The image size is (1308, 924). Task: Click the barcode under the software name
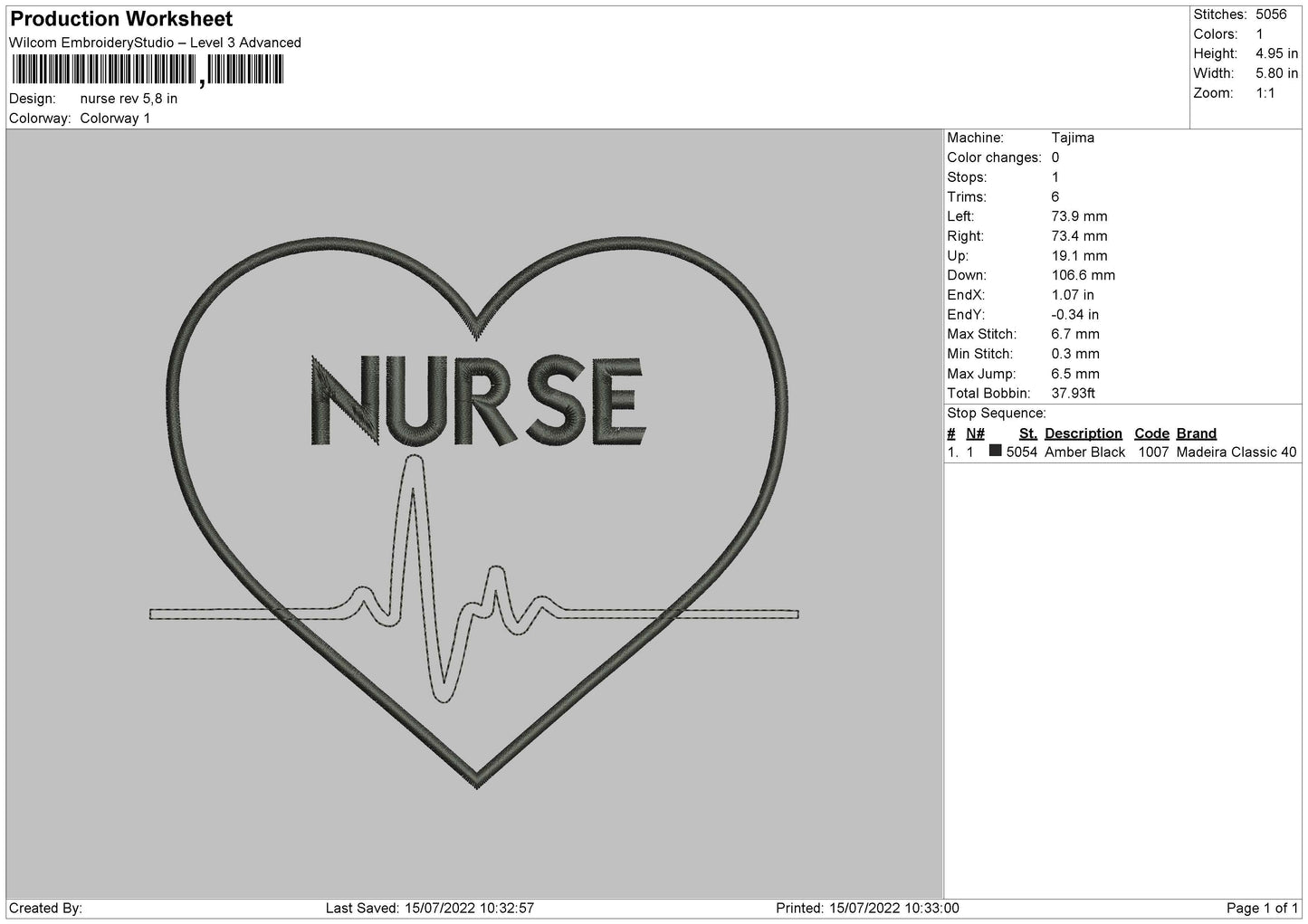(147, 70)
